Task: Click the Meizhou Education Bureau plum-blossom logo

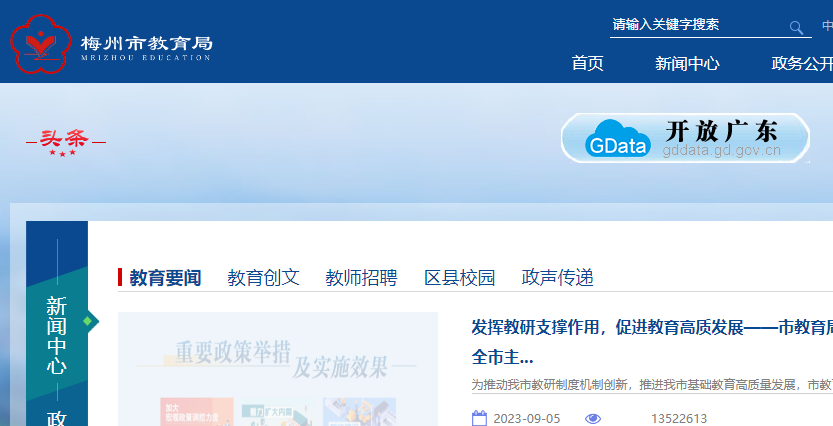Action: point(40,44)
